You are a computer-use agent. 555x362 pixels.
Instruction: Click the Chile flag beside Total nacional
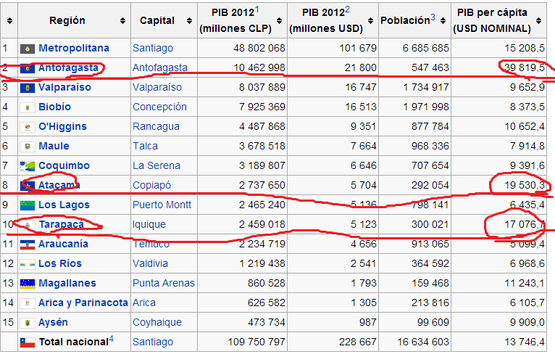tap(27, 342)
